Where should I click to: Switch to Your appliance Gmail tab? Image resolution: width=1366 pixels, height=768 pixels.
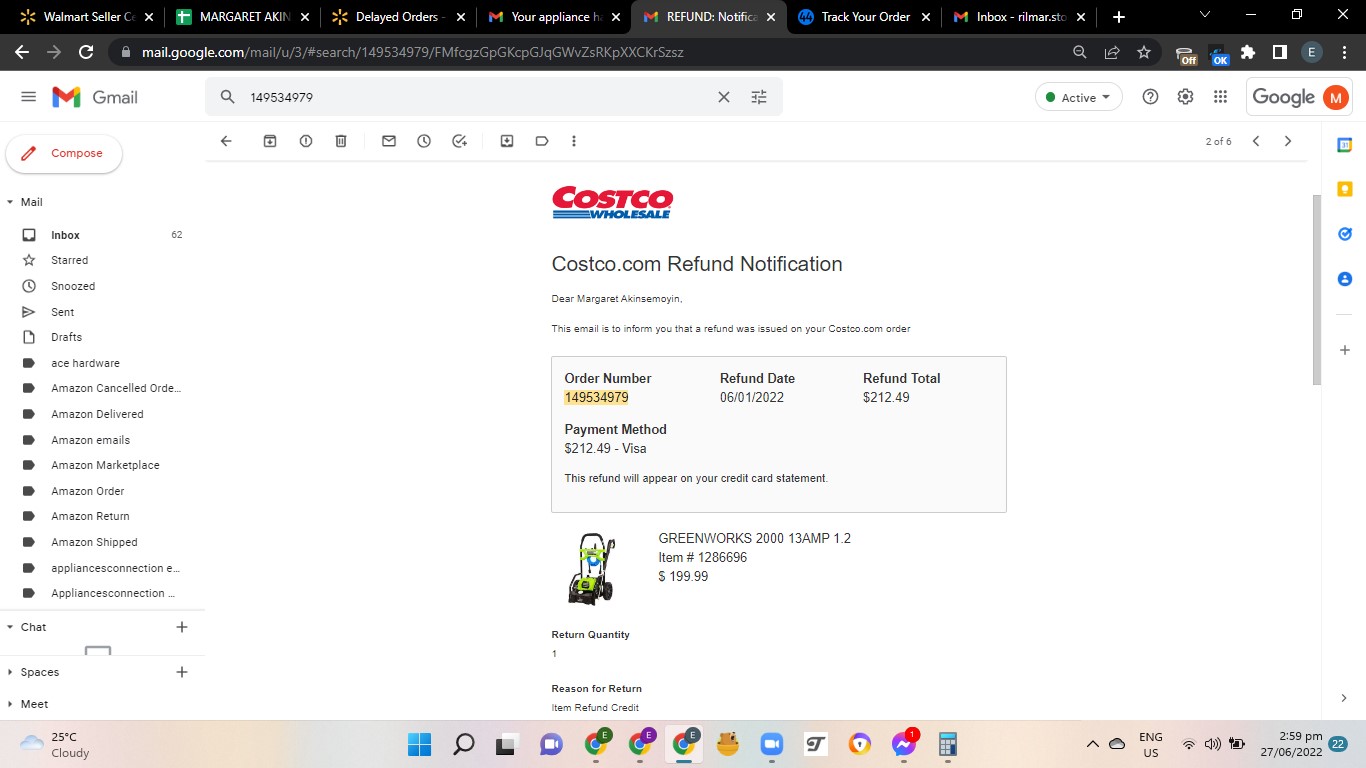pyautogui.click(x=553, y=17)
